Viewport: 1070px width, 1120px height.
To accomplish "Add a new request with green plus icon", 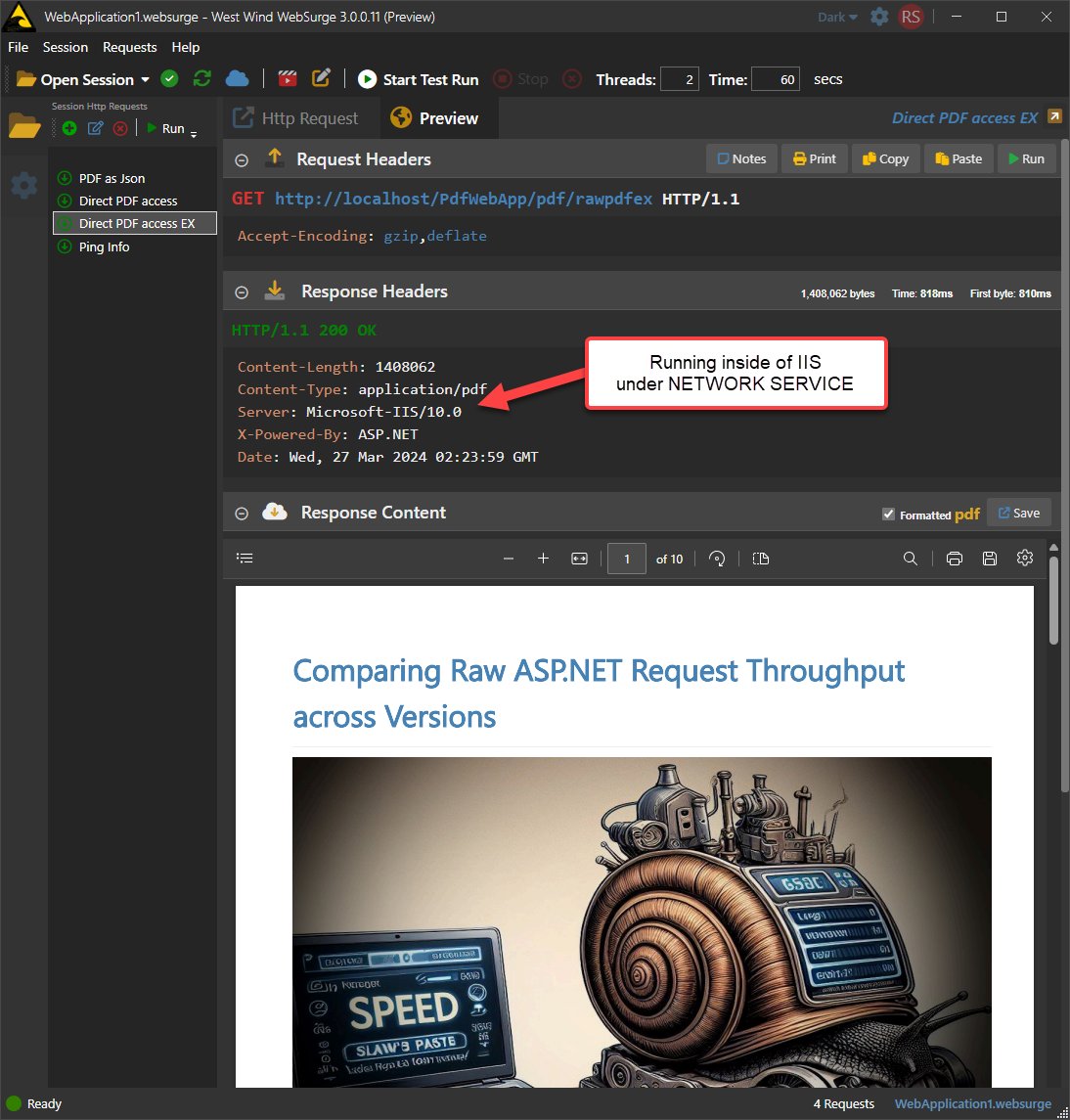I will coord(69,128).
